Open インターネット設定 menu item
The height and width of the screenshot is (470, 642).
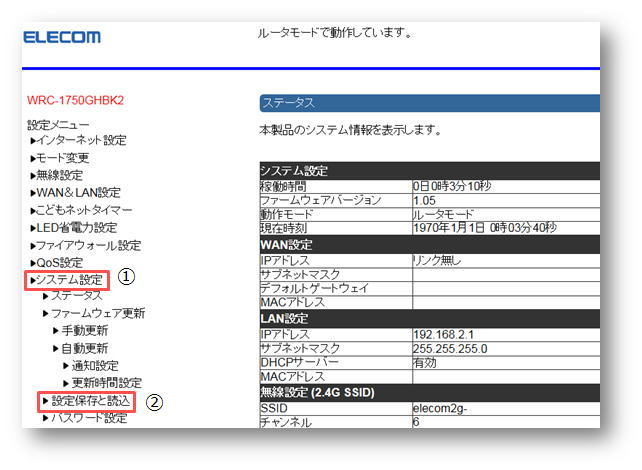click(82, 140)
